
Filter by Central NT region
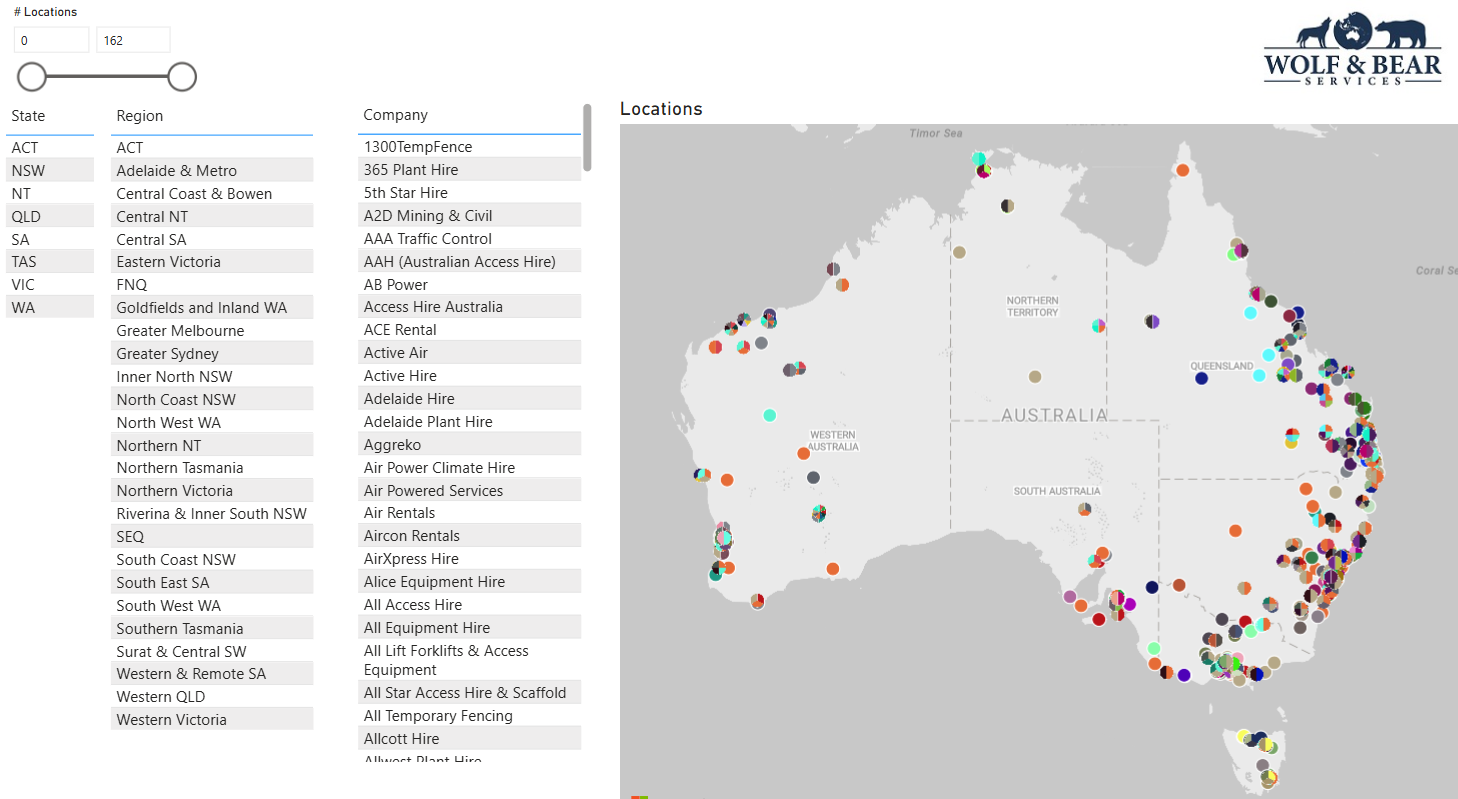pyautogui.click(x=212, y=217)
